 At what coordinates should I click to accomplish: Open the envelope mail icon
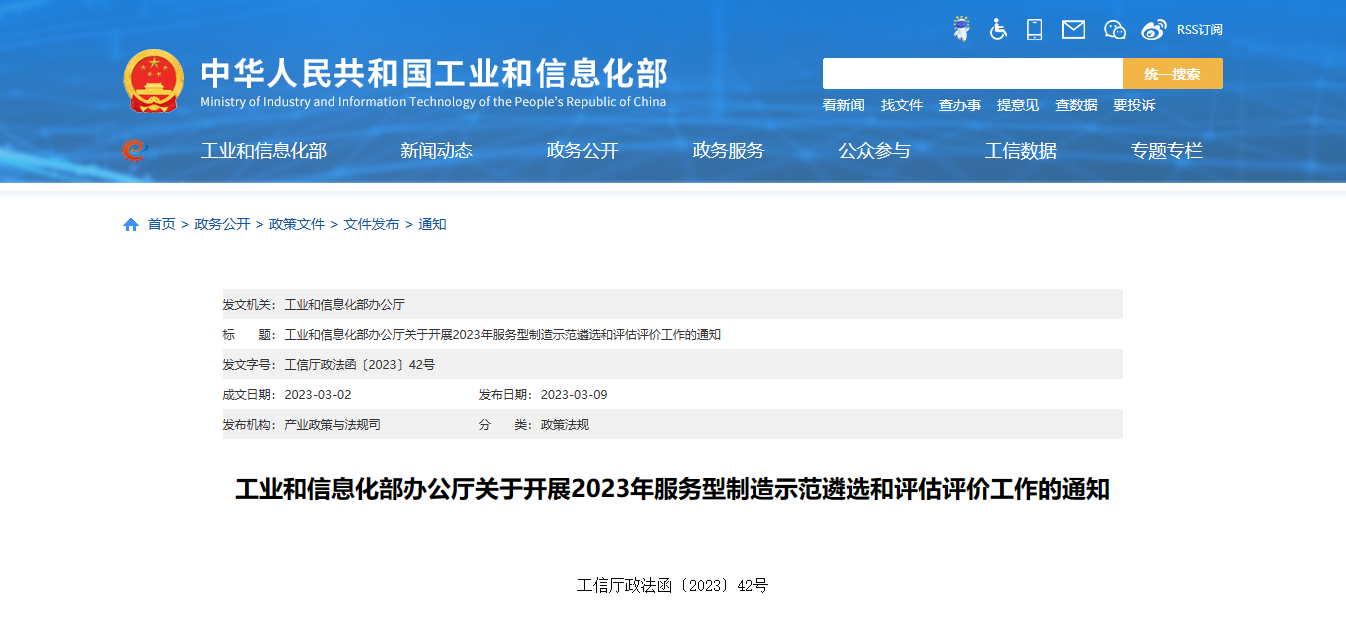[x=1073, y=29]
